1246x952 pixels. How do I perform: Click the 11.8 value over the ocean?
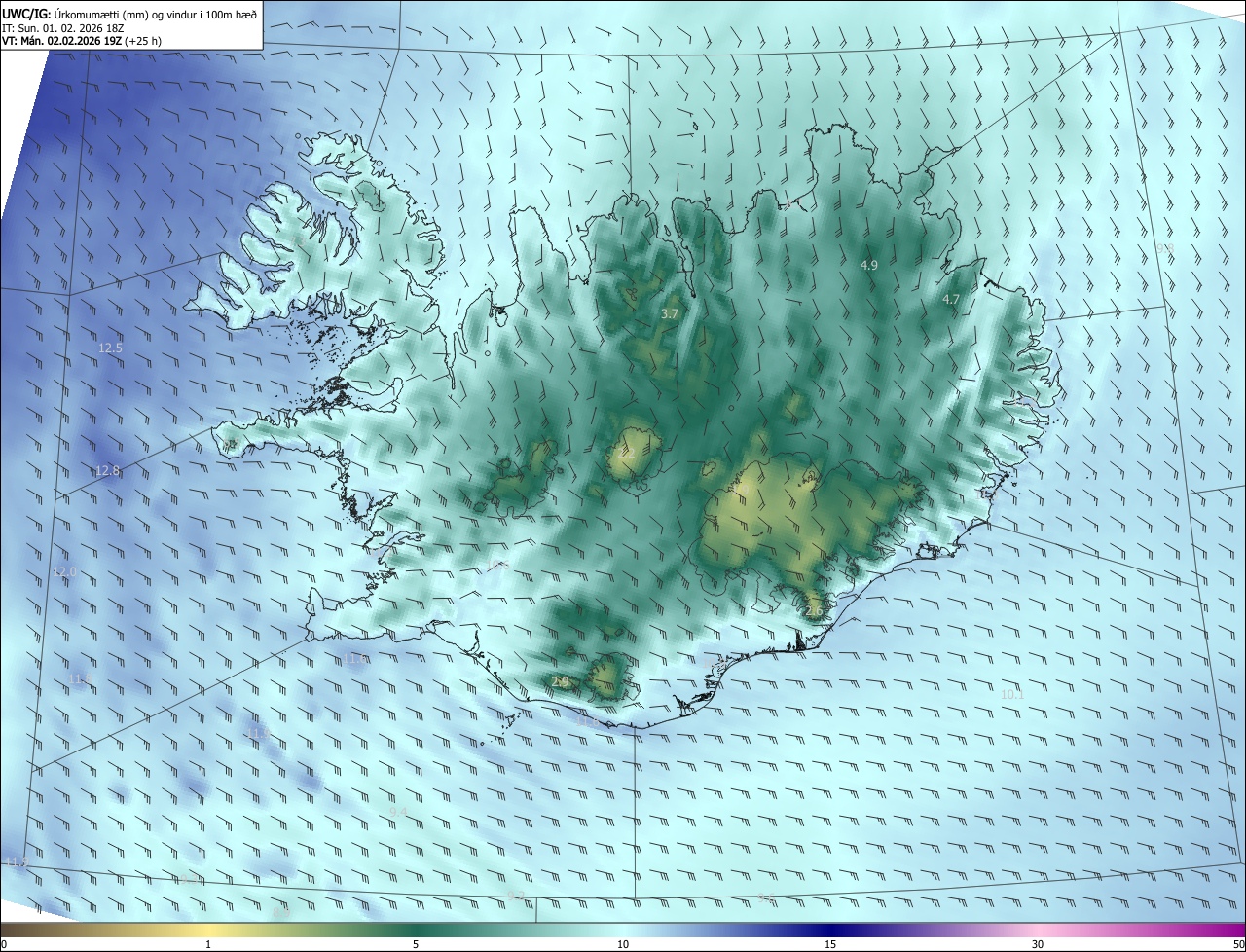point(81,678)
